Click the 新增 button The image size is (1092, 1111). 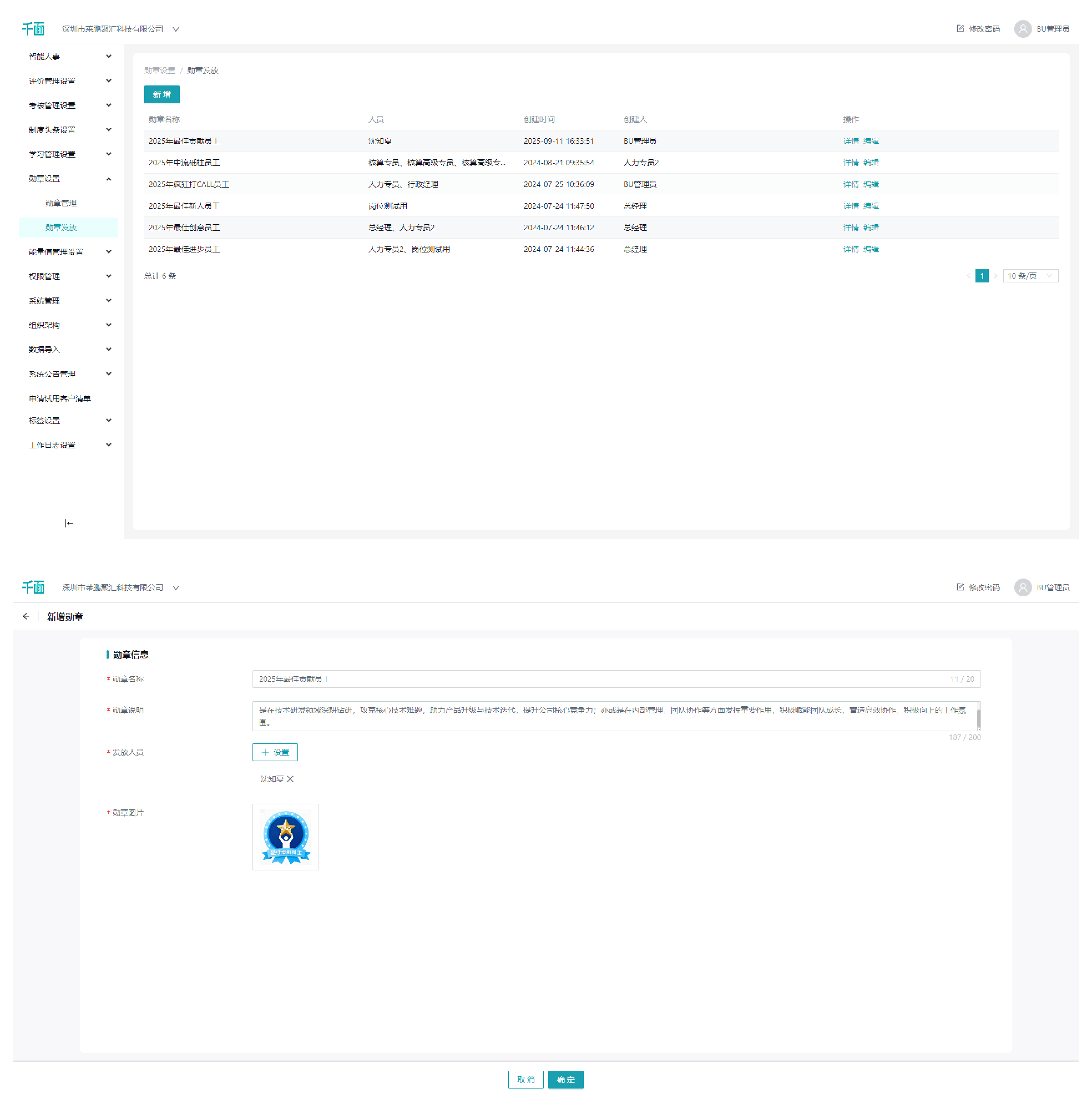point(162,95)
